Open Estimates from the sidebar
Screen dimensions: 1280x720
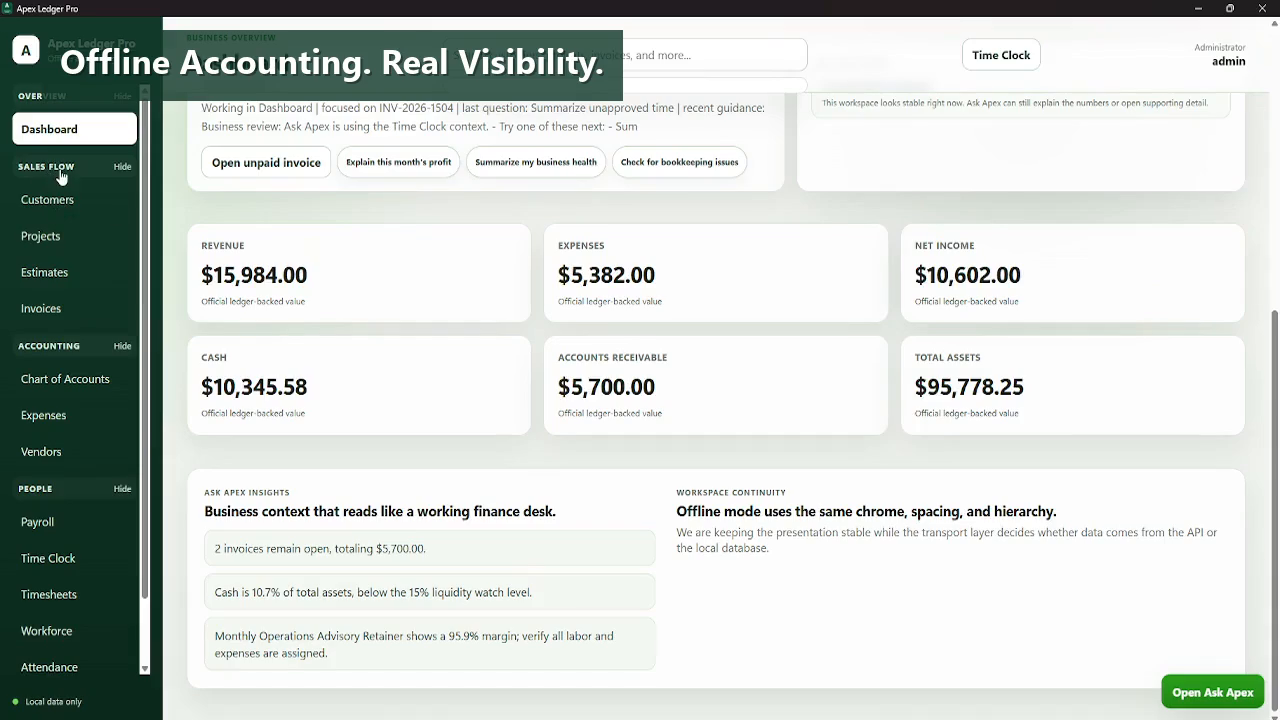tap(75, 272)
